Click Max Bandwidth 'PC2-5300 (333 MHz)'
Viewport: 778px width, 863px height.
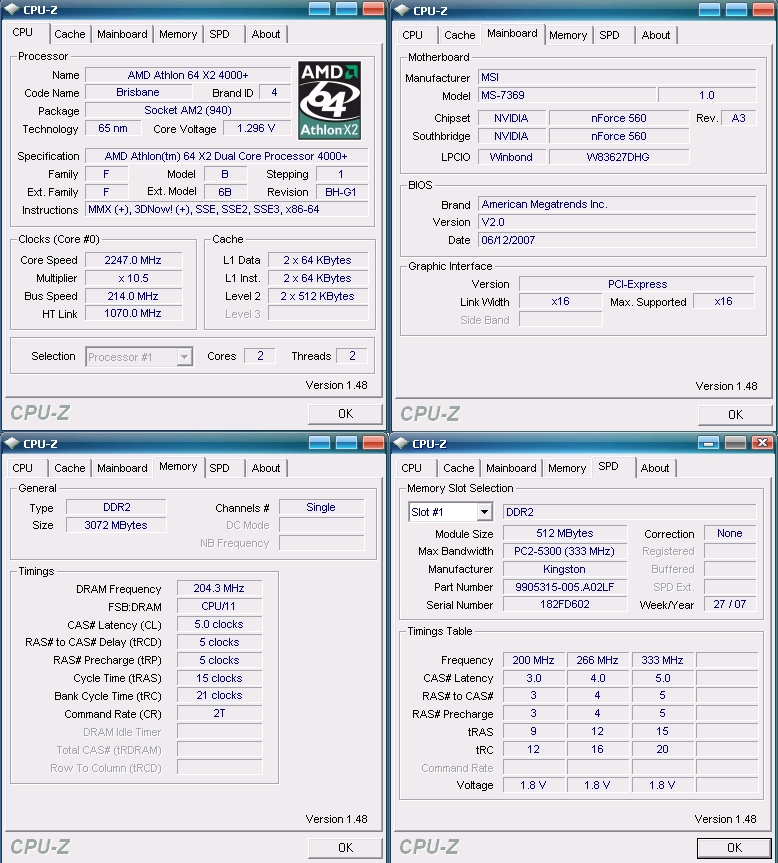[x=565, y=551]
